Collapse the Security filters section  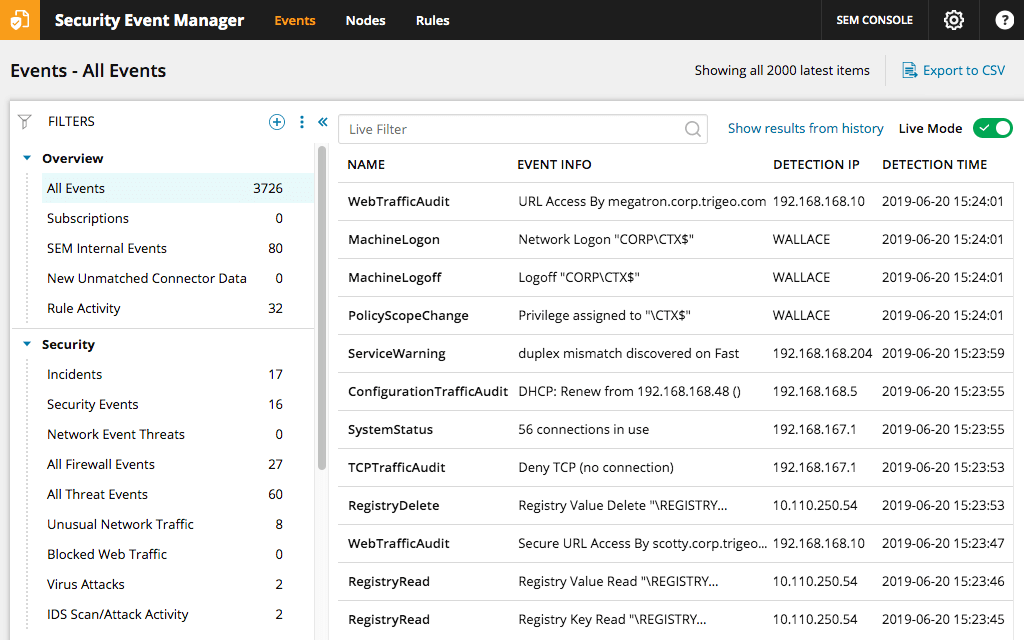[24, 344]
